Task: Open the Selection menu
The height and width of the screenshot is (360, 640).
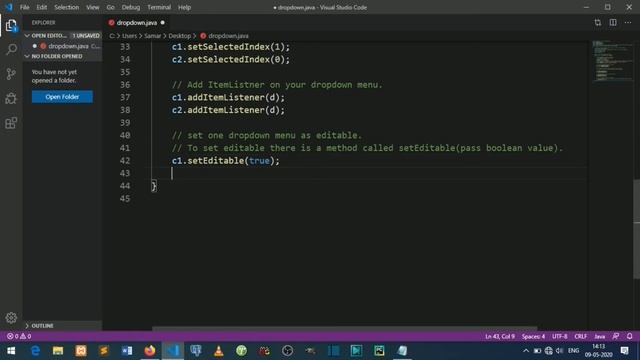Action: [x=67, y=7]
